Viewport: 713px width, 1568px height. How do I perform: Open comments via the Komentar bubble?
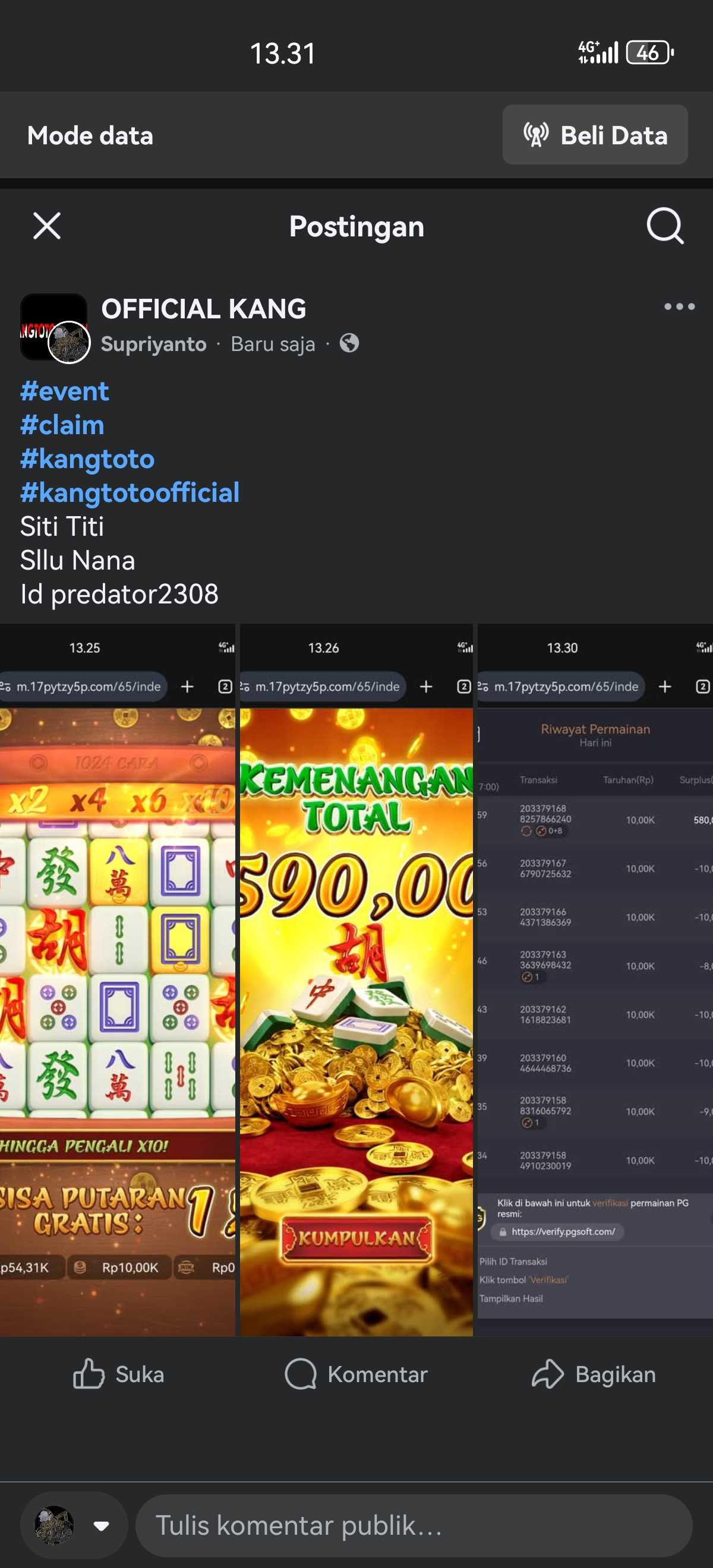point(356,1374)
